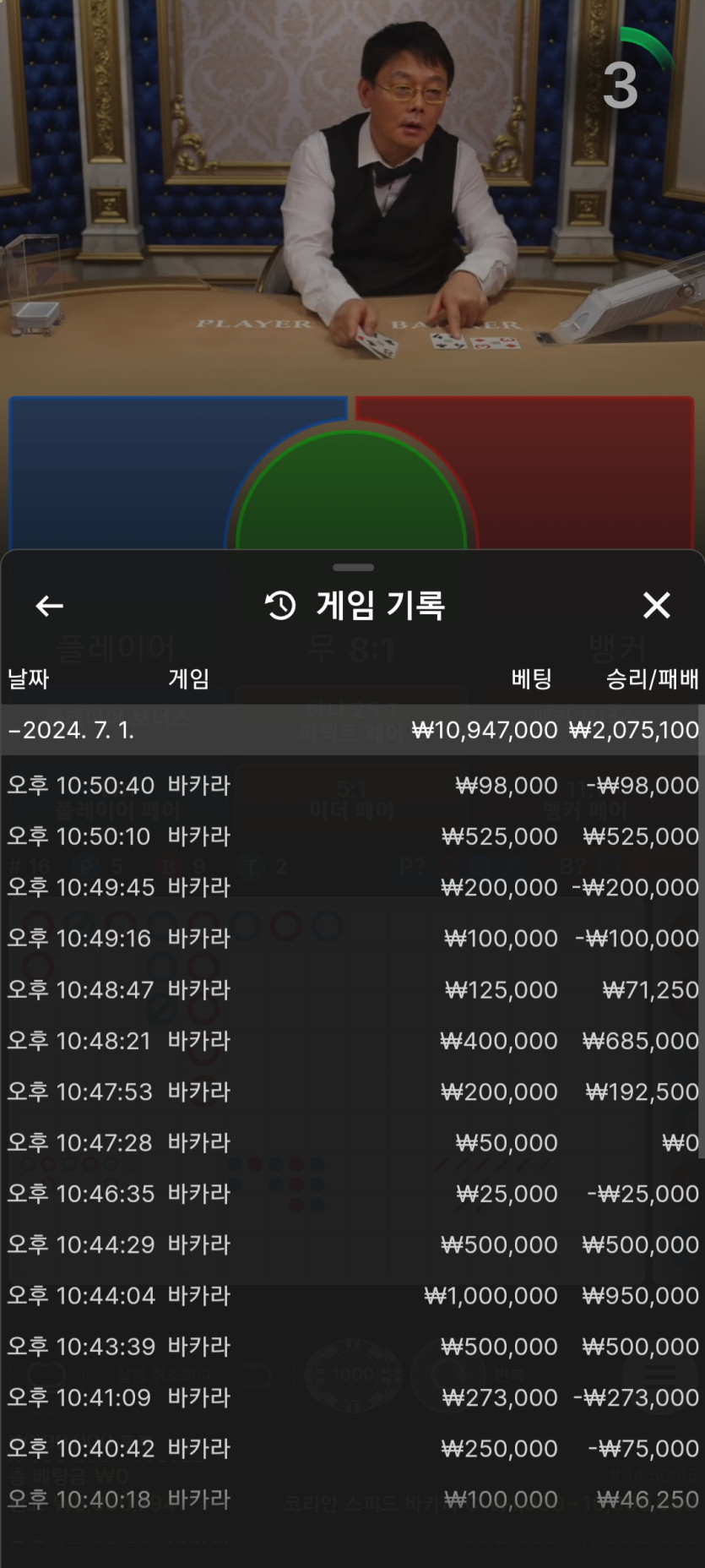Open the 오후 10:47:53 game record
The width and height of the screenshot is (705, 1568).
click(352, 1092)
